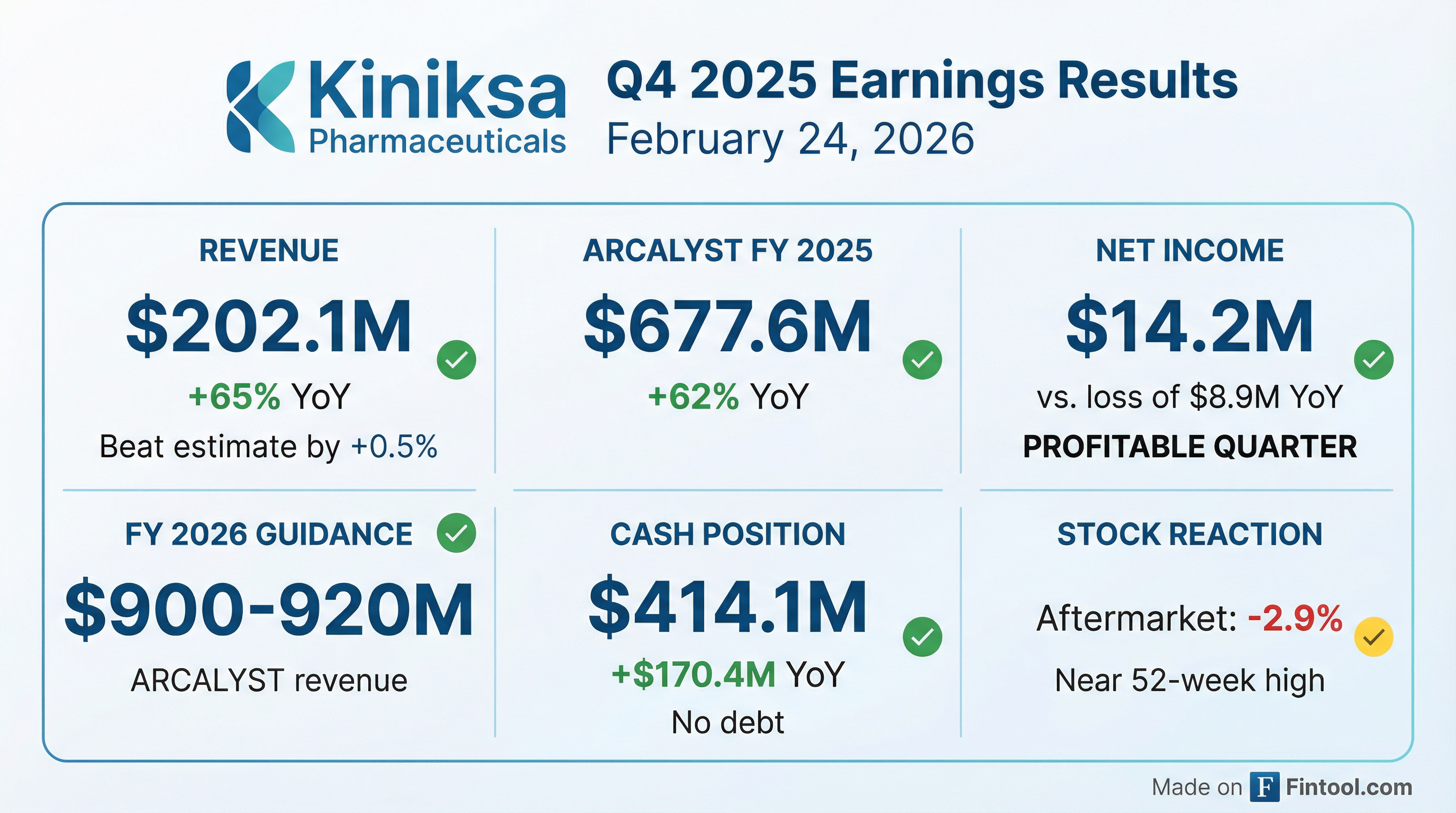Click the $14.2M net income figure

pyautogui.click(x=1189, y=327)
